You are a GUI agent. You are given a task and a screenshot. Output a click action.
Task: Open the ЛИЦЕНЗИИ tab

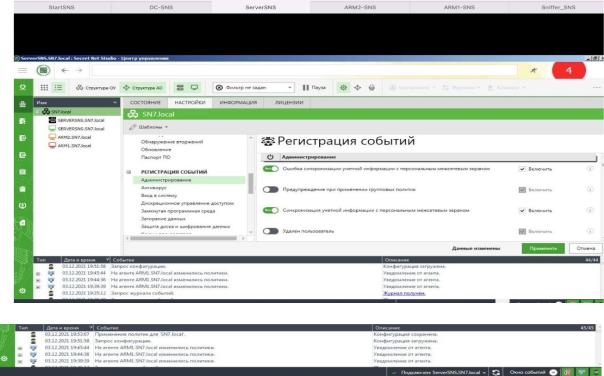coord(289,102)
